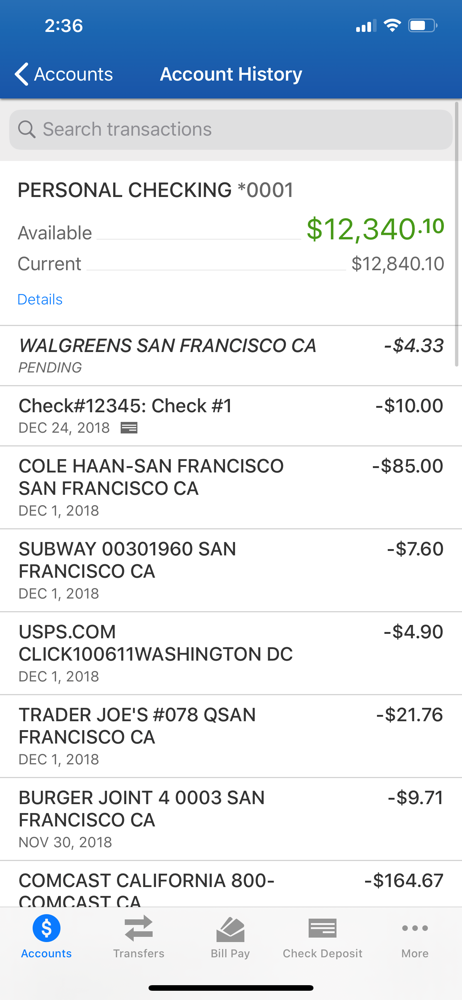Viewport: 462px width, 1000px height.
Task: View check image icon on Check #1
Action: pos(129,428)
